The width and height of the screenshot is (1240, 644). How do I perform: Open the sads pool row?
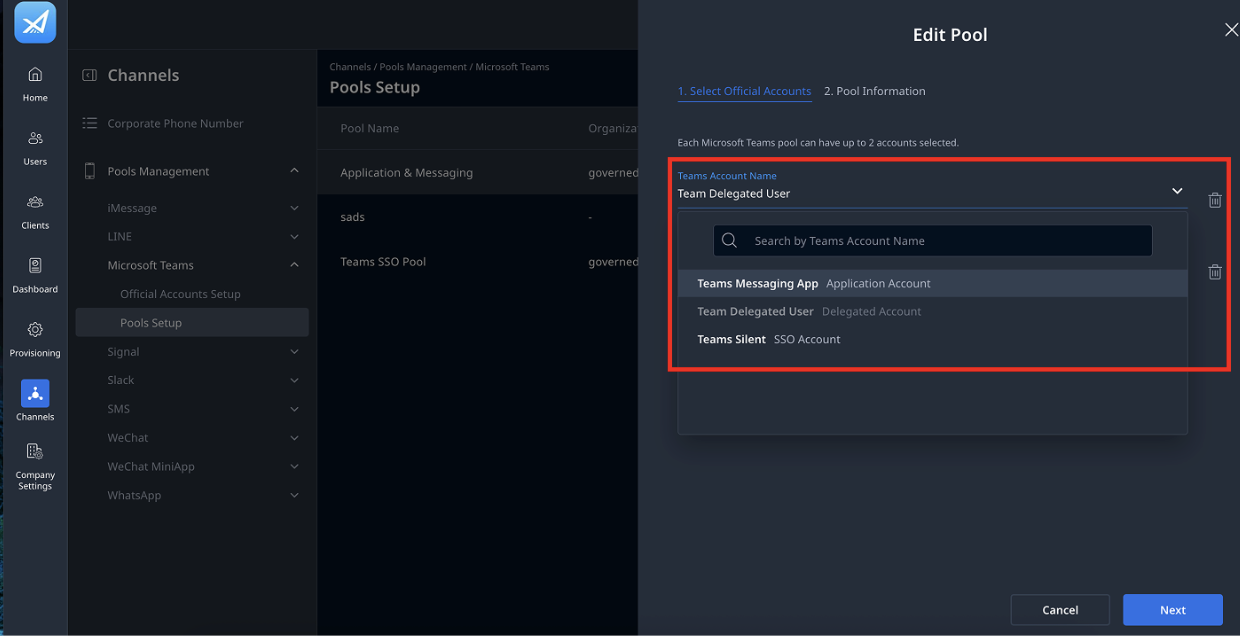(x=478, y=217)
